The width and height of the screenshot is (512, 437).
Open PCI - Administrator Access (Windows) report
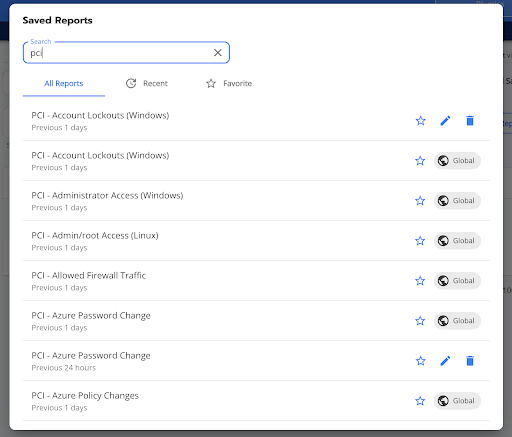click(256, 201)
